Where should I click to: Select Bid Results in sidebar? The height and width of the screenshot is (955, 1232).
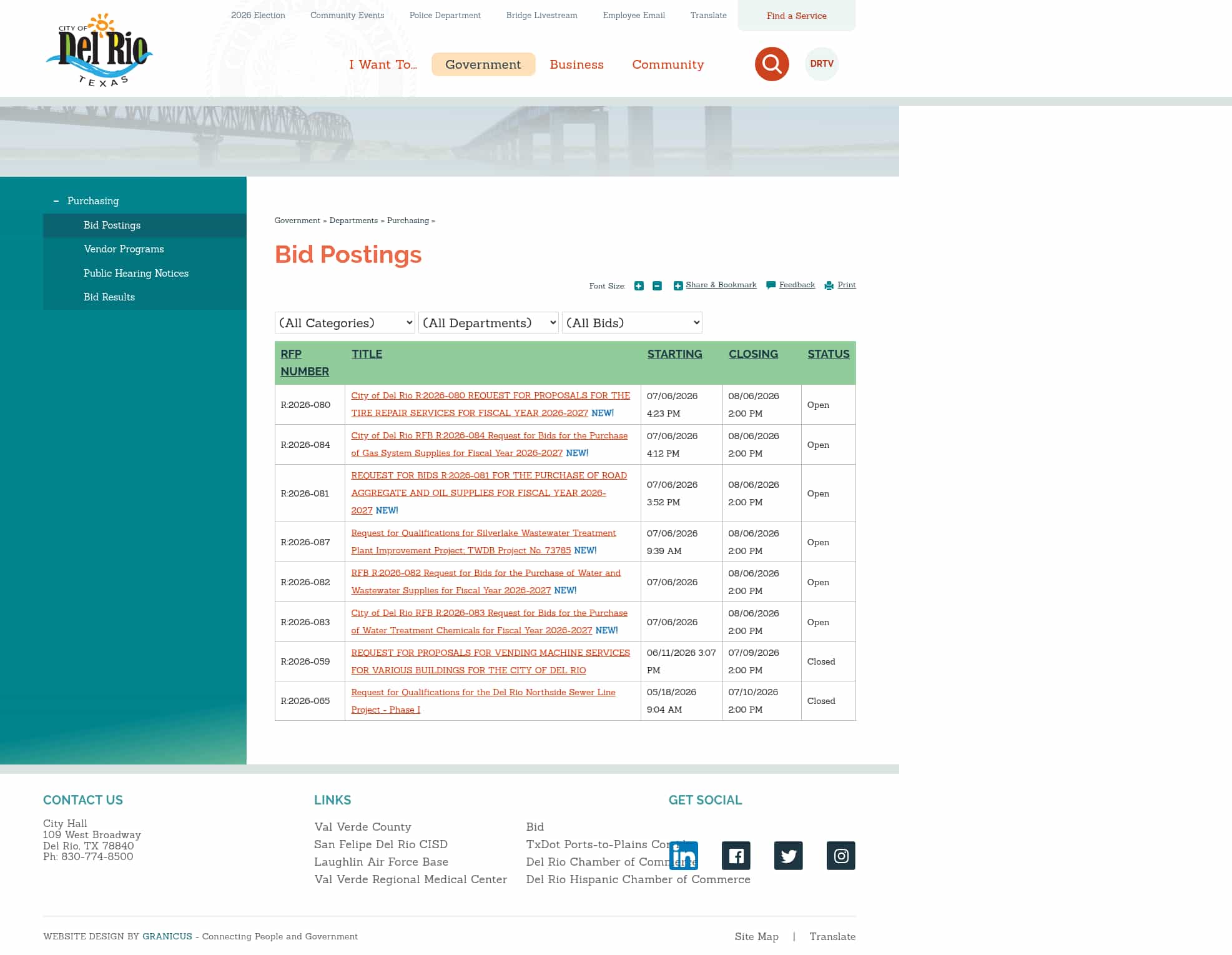(145, 297)
